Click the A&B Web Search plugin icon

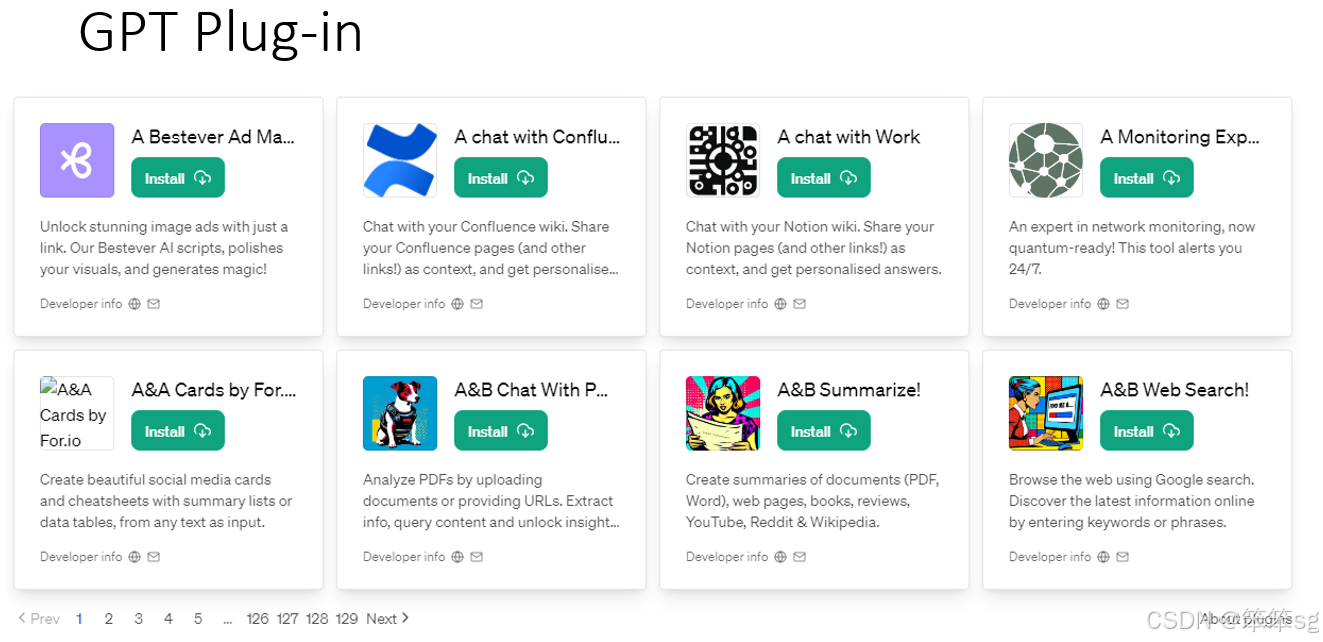[1046, 413]
